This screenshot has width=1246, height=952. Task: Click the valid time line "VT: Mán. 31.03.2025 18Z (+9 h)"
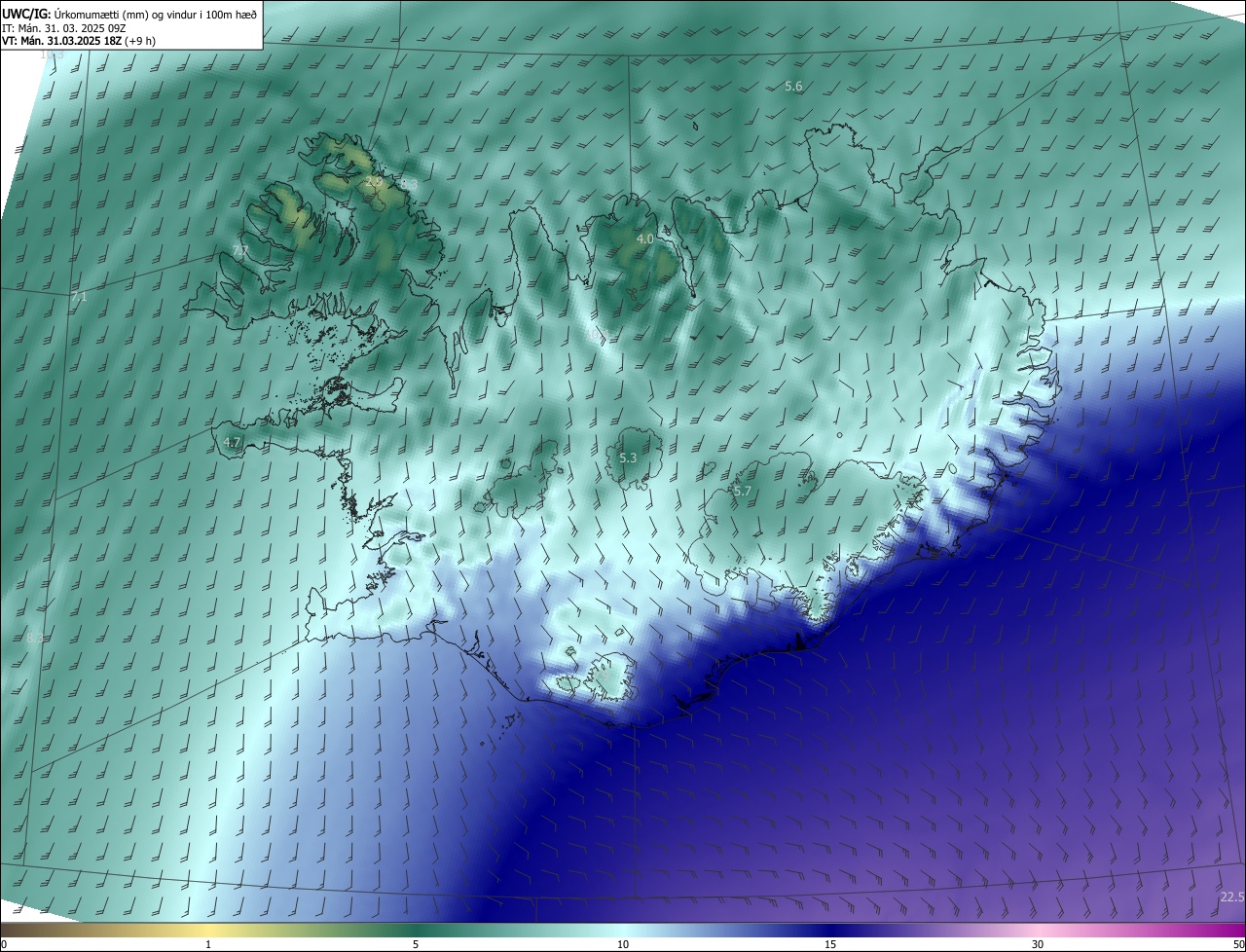coord(79,41)
